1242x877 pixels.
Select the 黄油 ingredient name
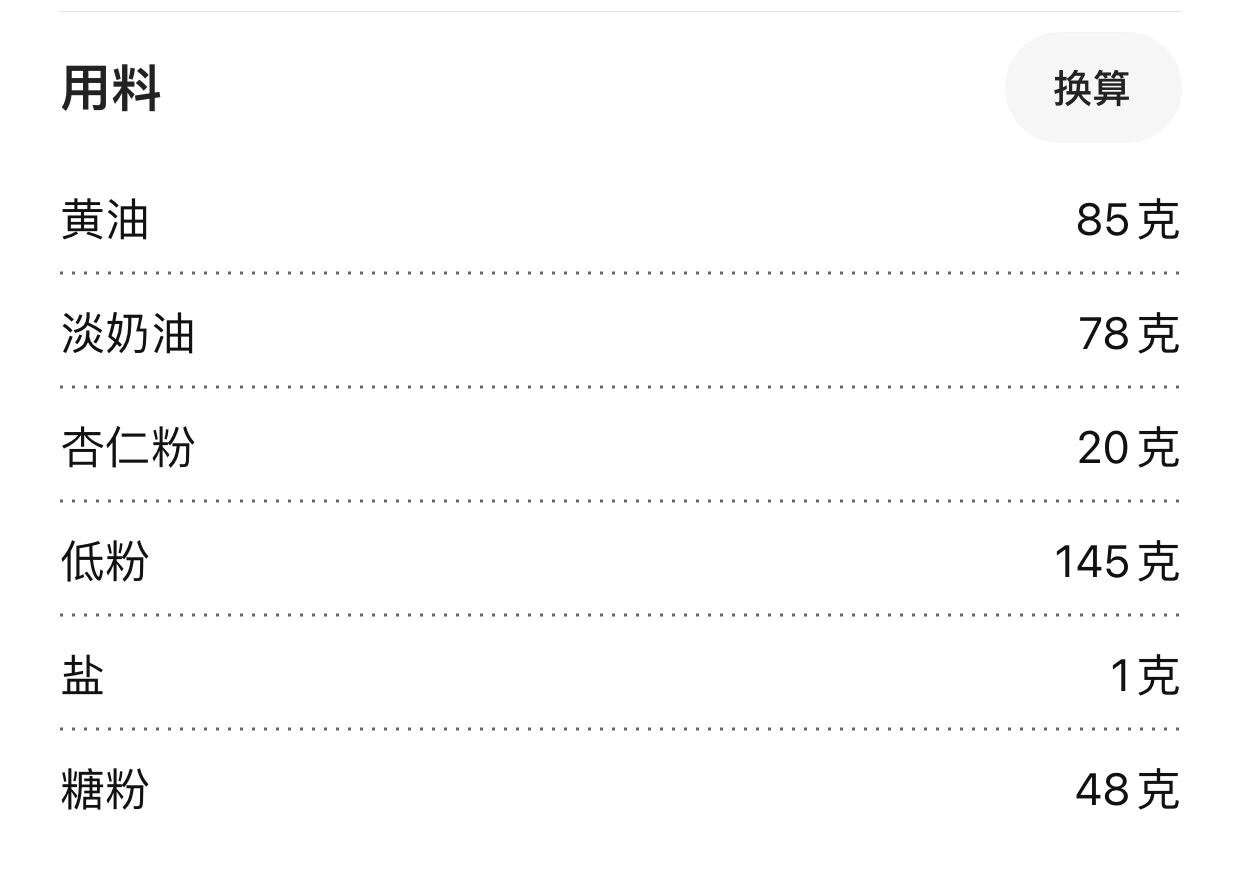click(x=105, y=220)
